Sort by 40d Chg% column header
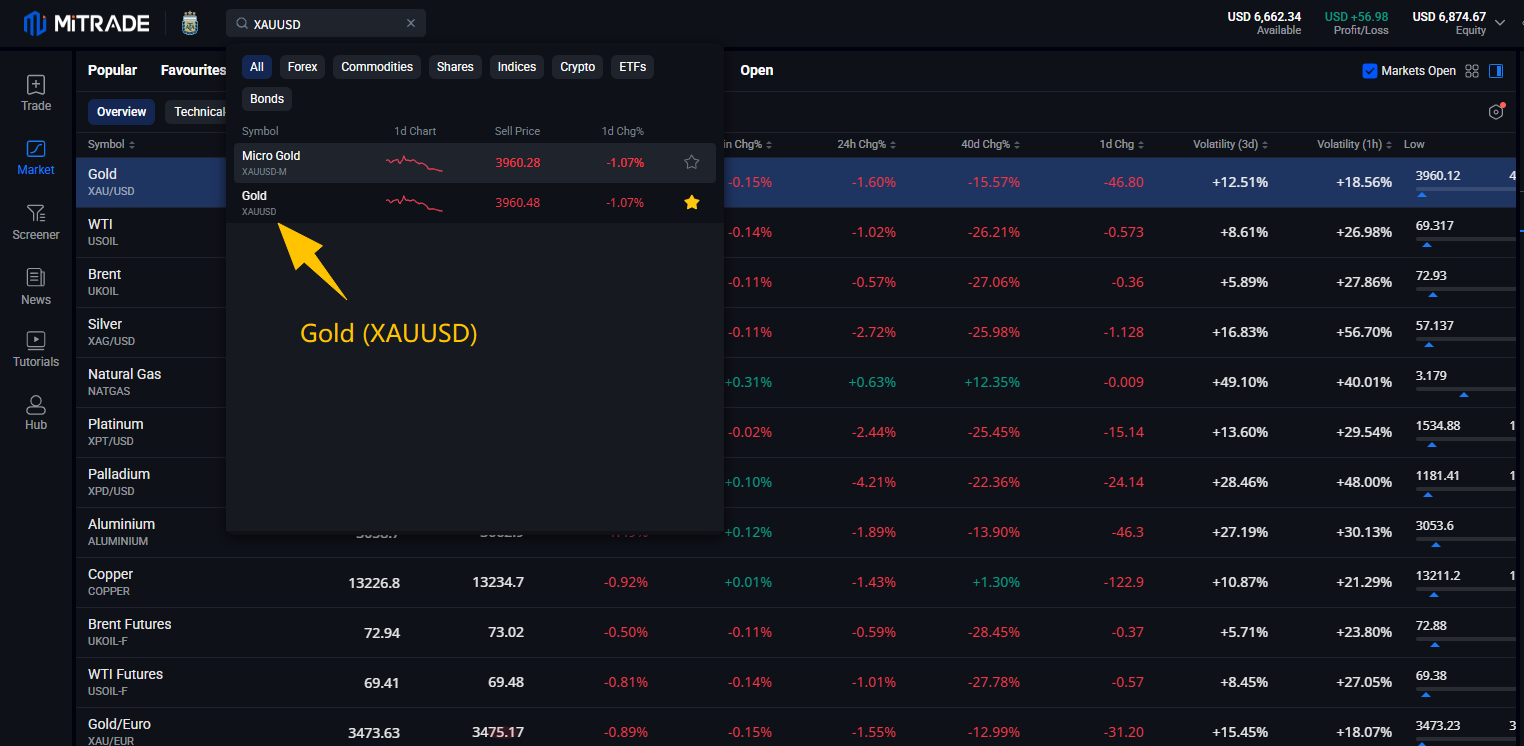The image size is (1524, 746). tap(990, 144)
